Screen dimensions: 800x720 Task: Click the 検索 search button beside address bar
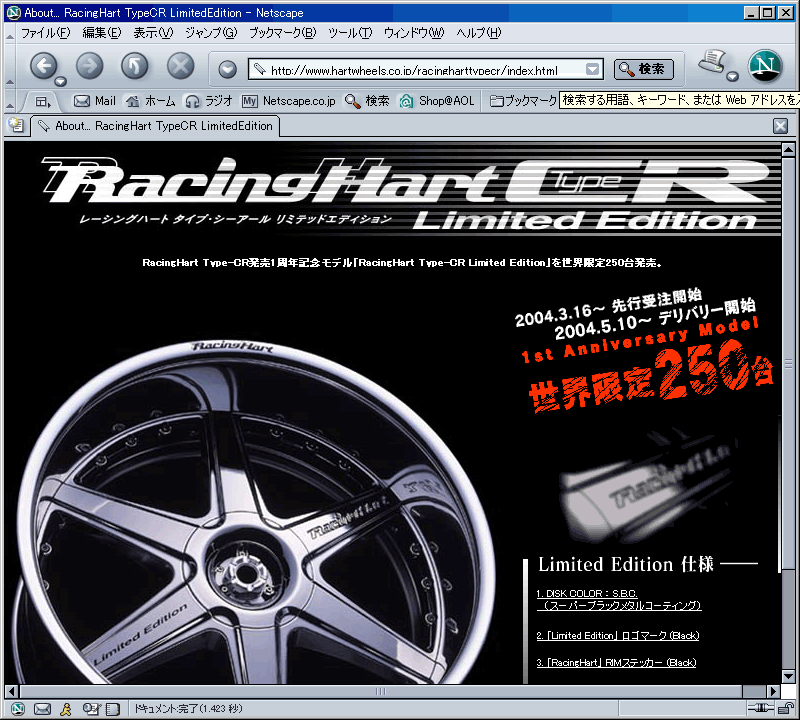[643, 69]
